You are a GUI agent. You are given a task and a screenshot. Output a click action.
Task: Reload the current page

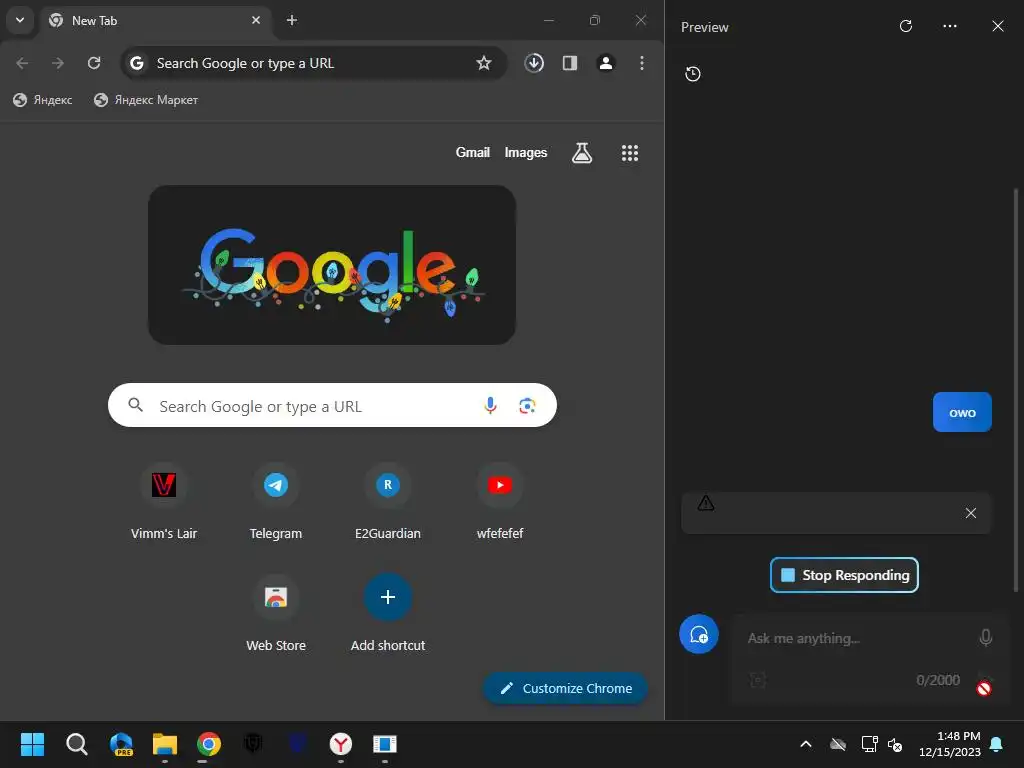(94, 63)
